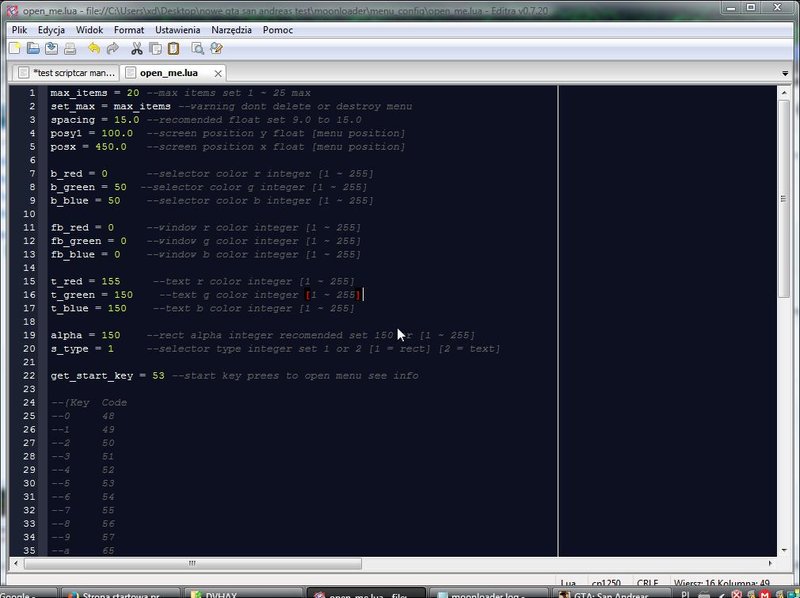Click the value 20 of max_items
This screenshot has width=800, height=598.
133,93
